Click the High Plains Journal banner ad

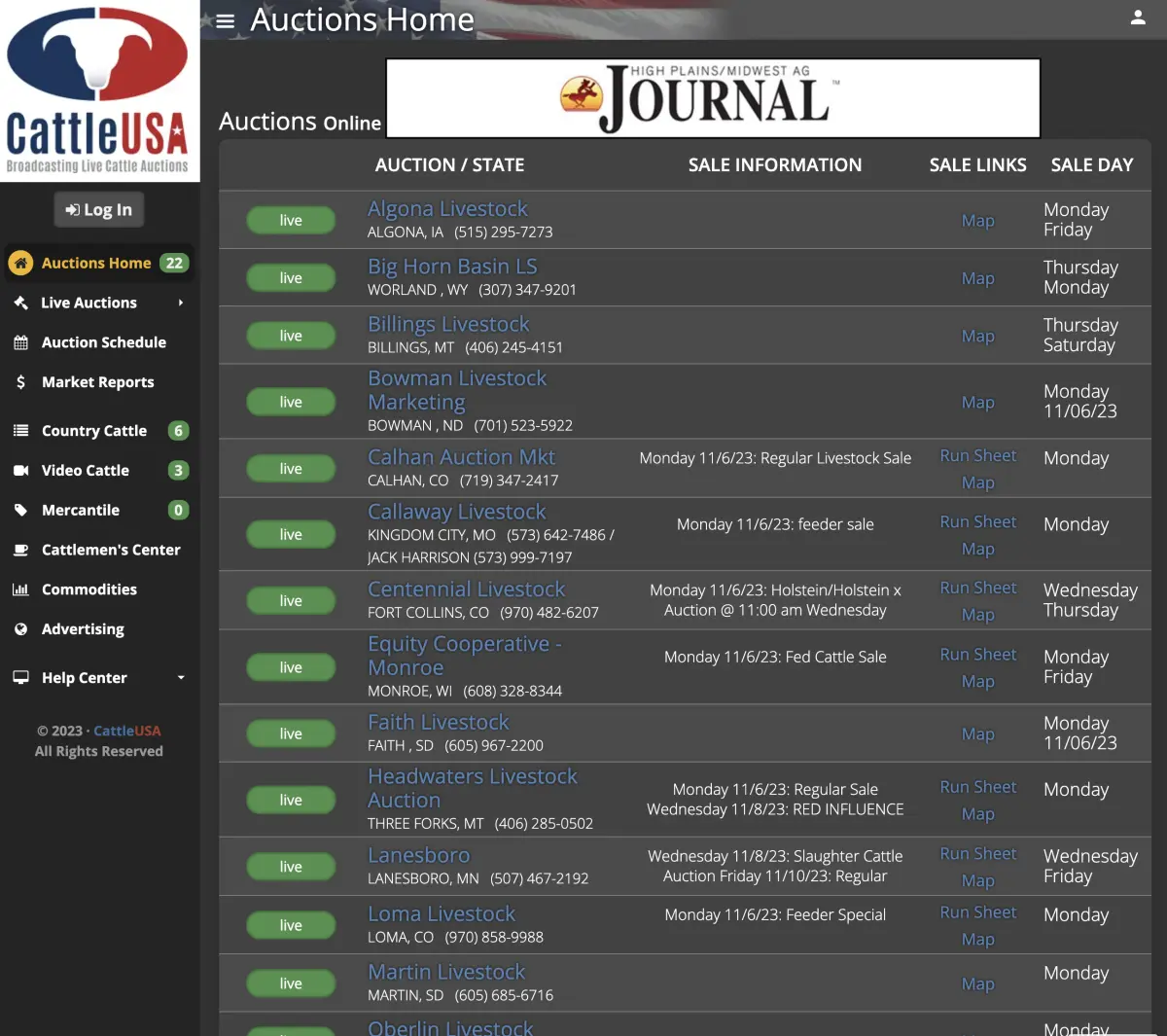(x=713, y=98)
